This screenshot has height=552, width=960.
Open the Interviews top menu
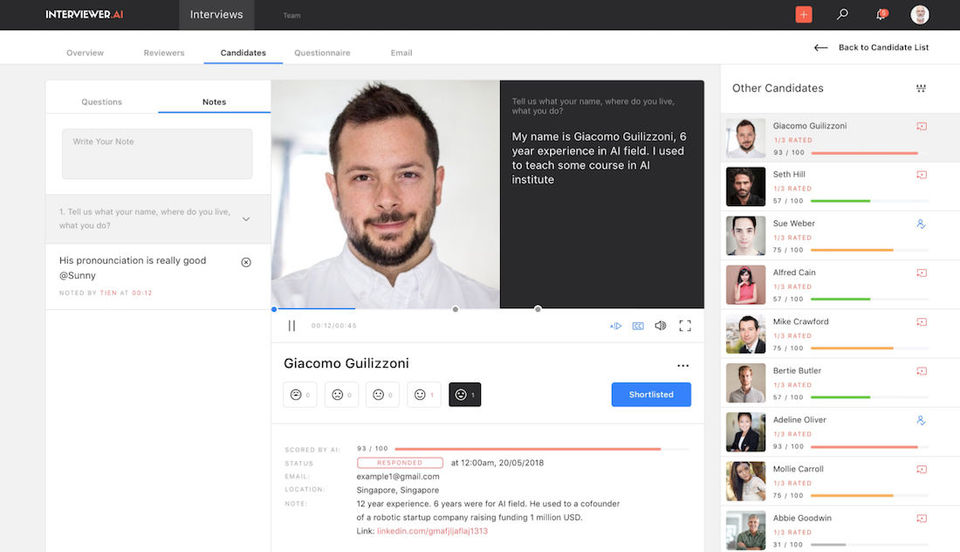[216, 15]
